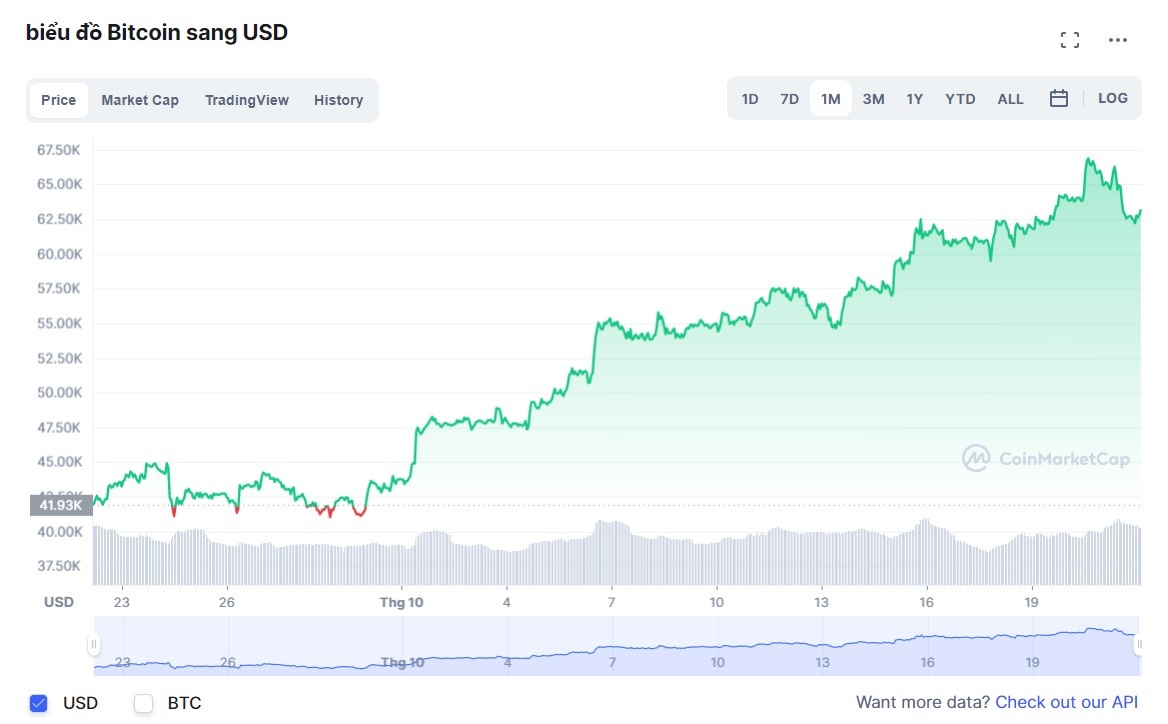
Task: Switch to the History tab
Action: [x=338, y=100]
